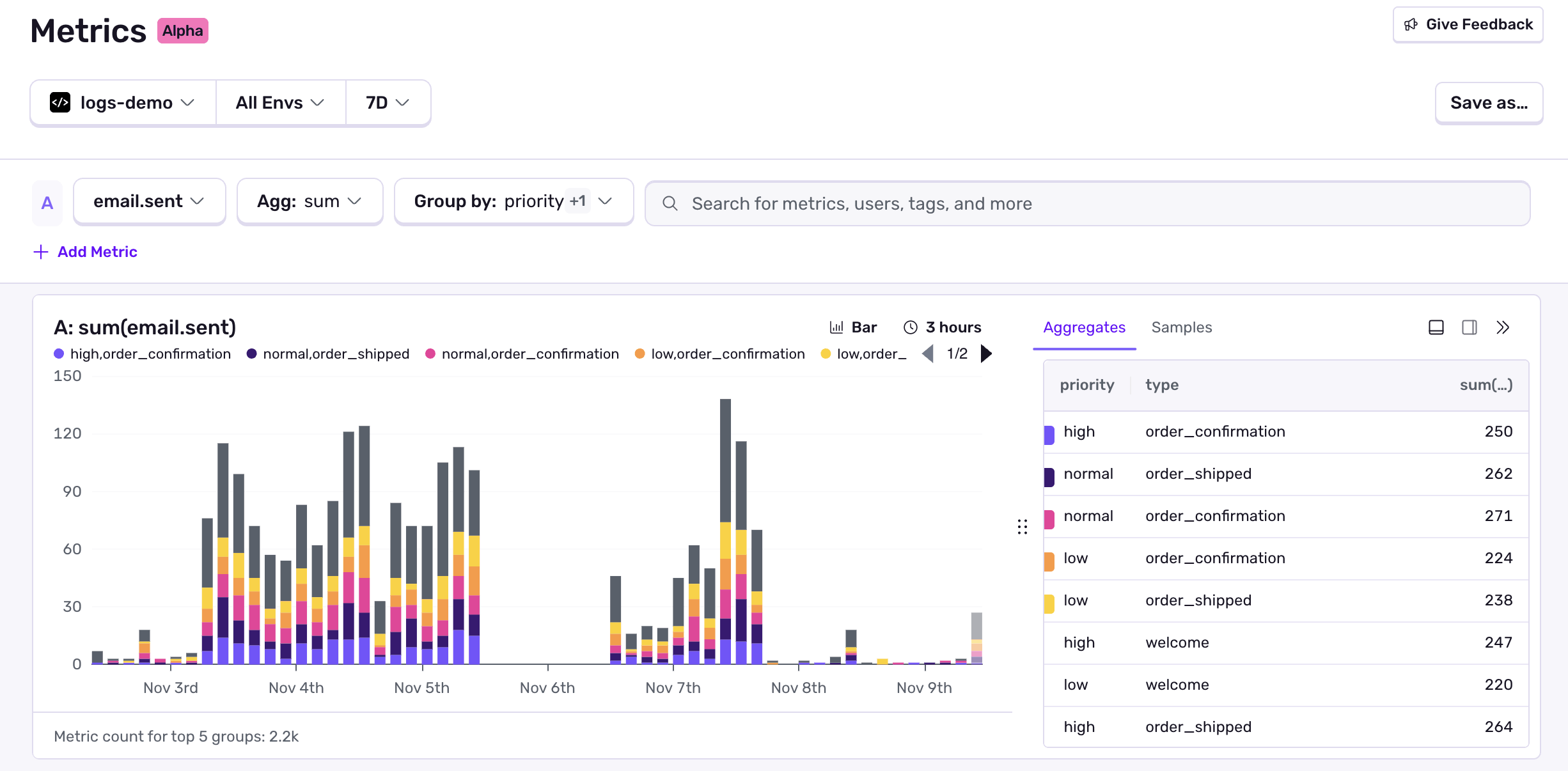
Task: Click the side panel layout icon
Action: click(x=1470, y=327)
